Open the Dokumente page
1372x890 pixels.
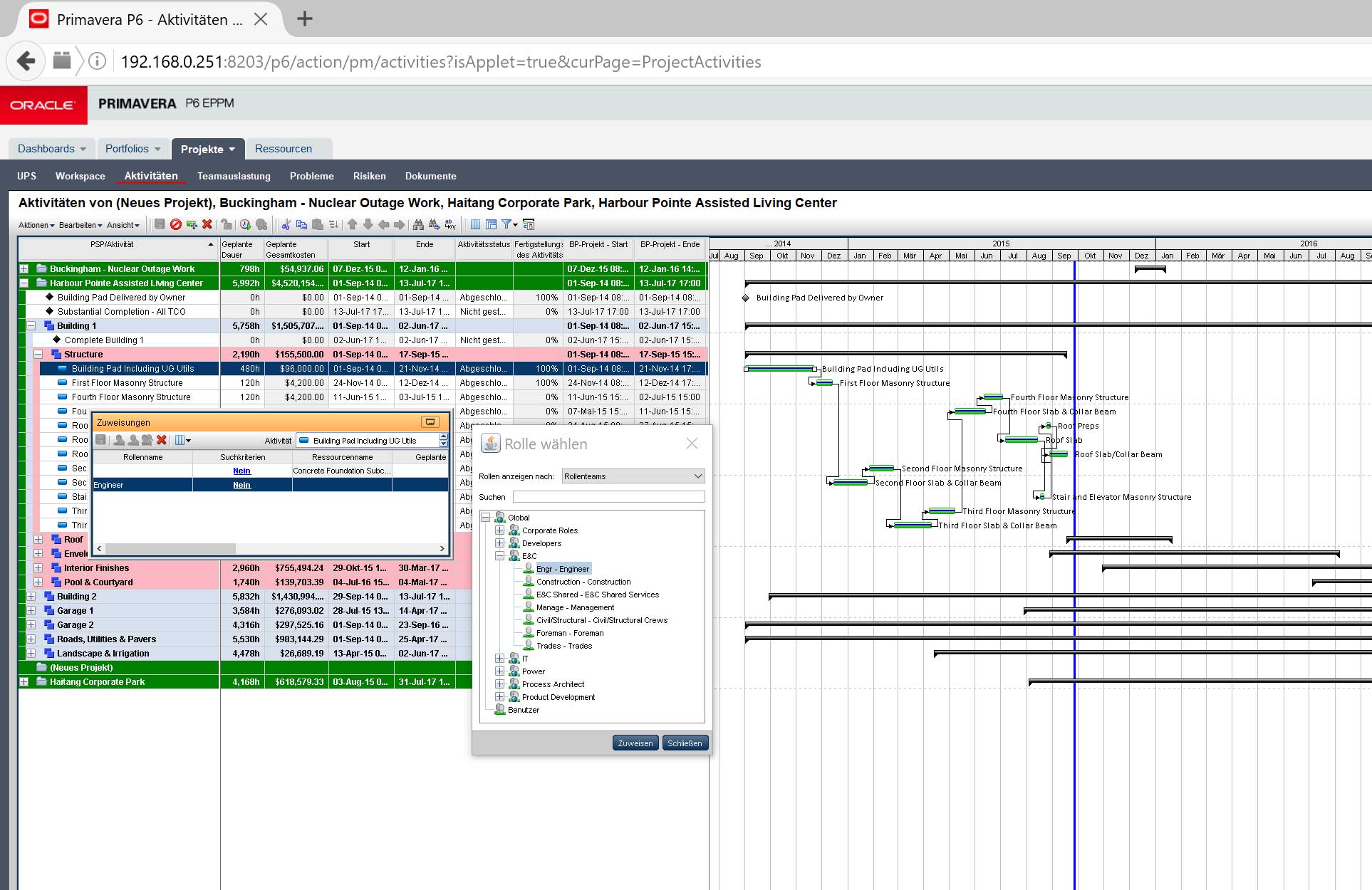pos(430,176)
